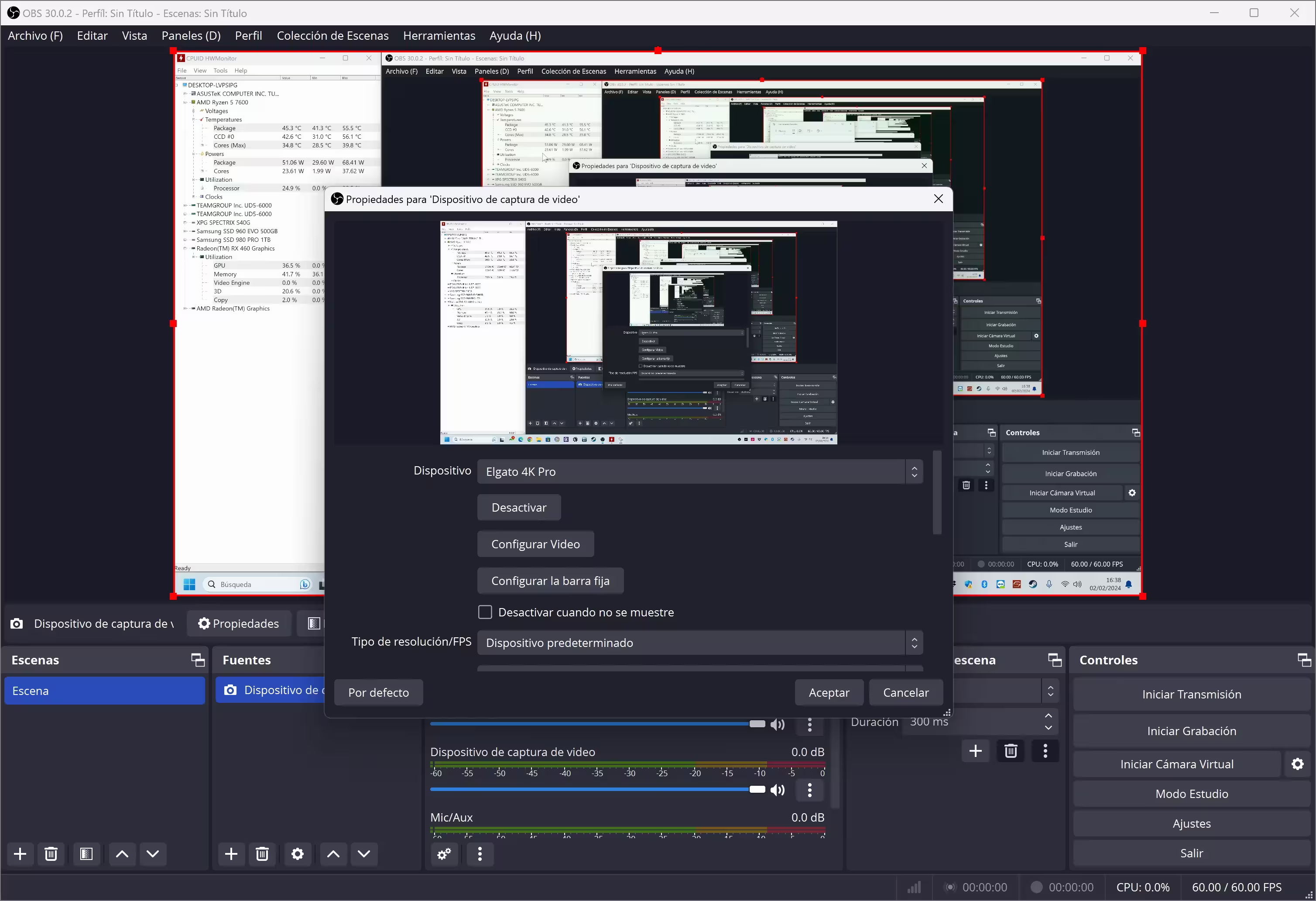
Task: Open the Dispositivo dropdown Elgato 4K Pro
Action: pyautogui.click(x=700, y=471)
